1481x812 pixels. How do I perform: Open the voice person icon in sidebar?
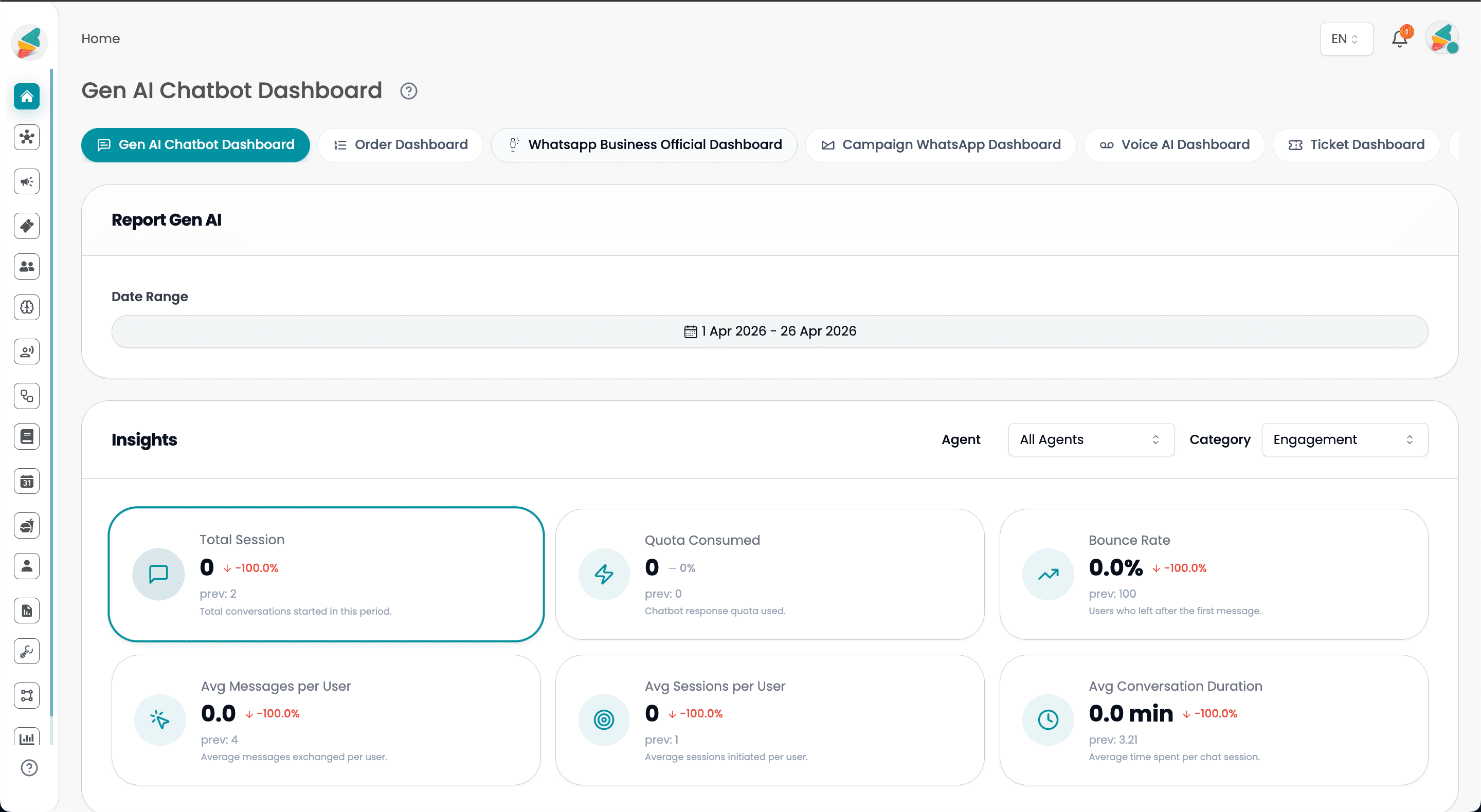pyautogui.click(x=27, y=352)
